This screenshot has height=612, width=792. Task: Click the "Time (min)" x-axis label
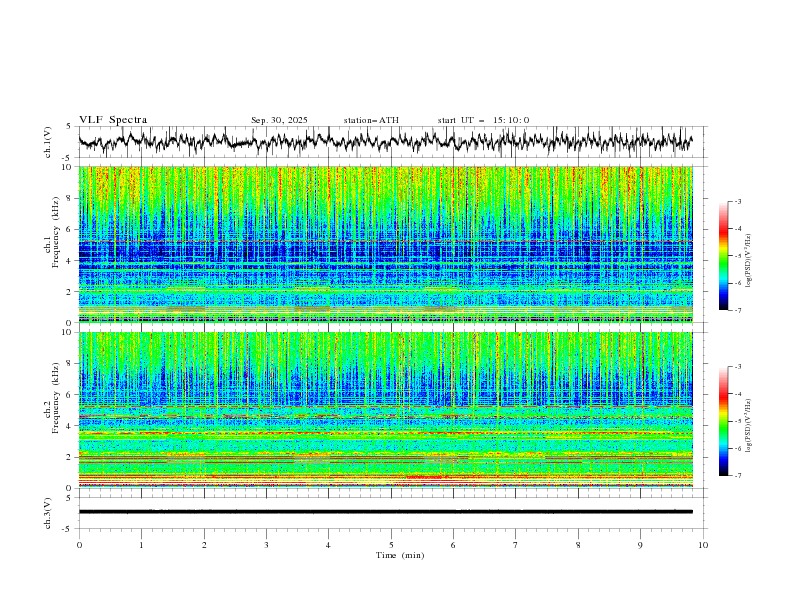point(400,555)
